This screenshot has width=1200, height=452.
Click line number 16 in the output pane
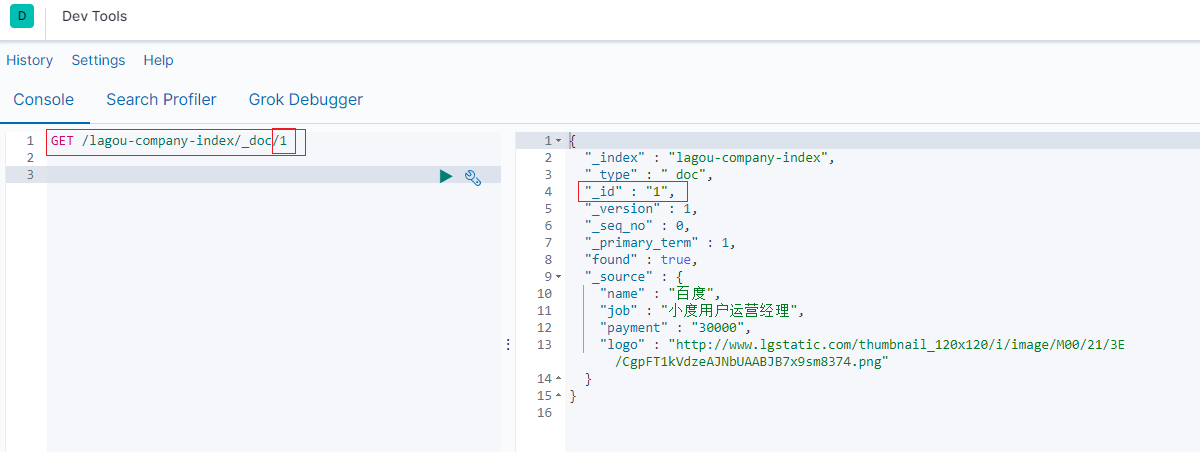(544, 413)
